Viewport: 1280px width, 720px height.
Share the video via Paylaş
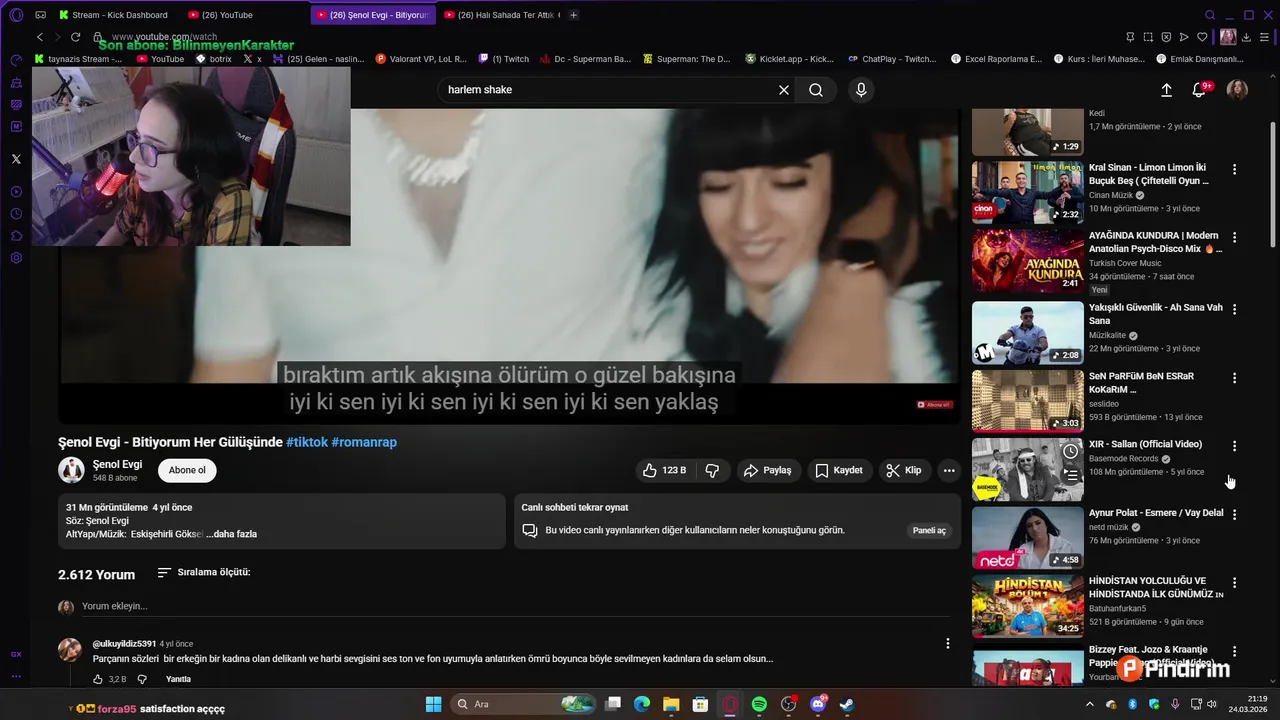[x=767, y=470]
